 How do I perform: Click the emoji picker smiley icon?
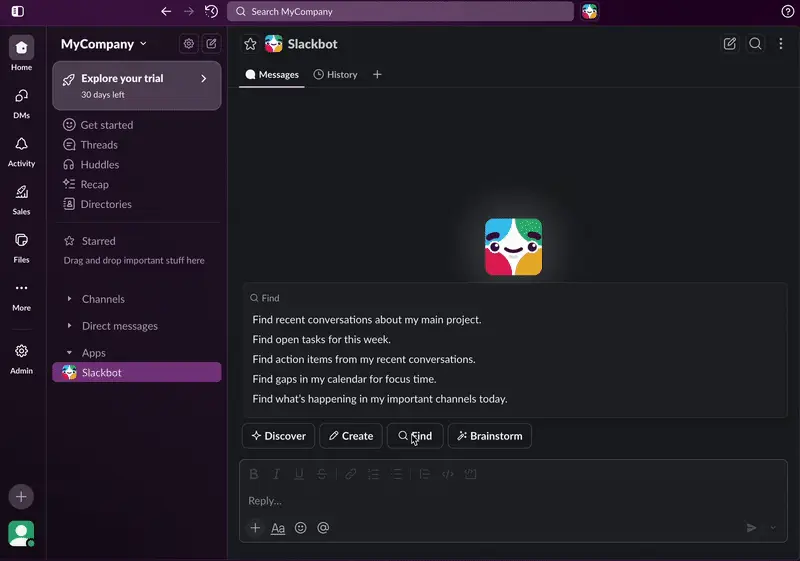click(300, 528)
